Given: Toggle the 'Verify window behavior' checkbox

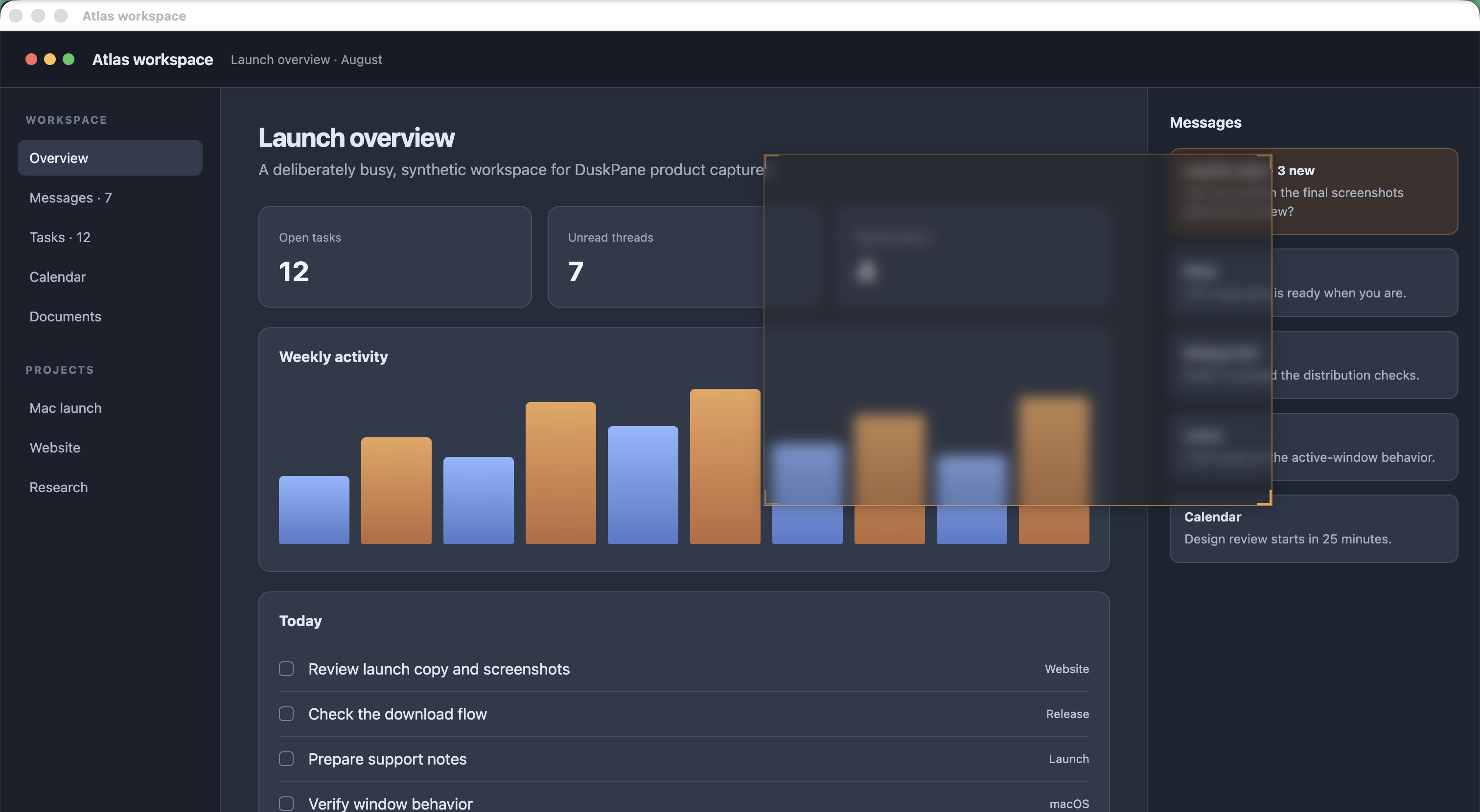Looking at the screenshot, I should click(x=286, y=803).
